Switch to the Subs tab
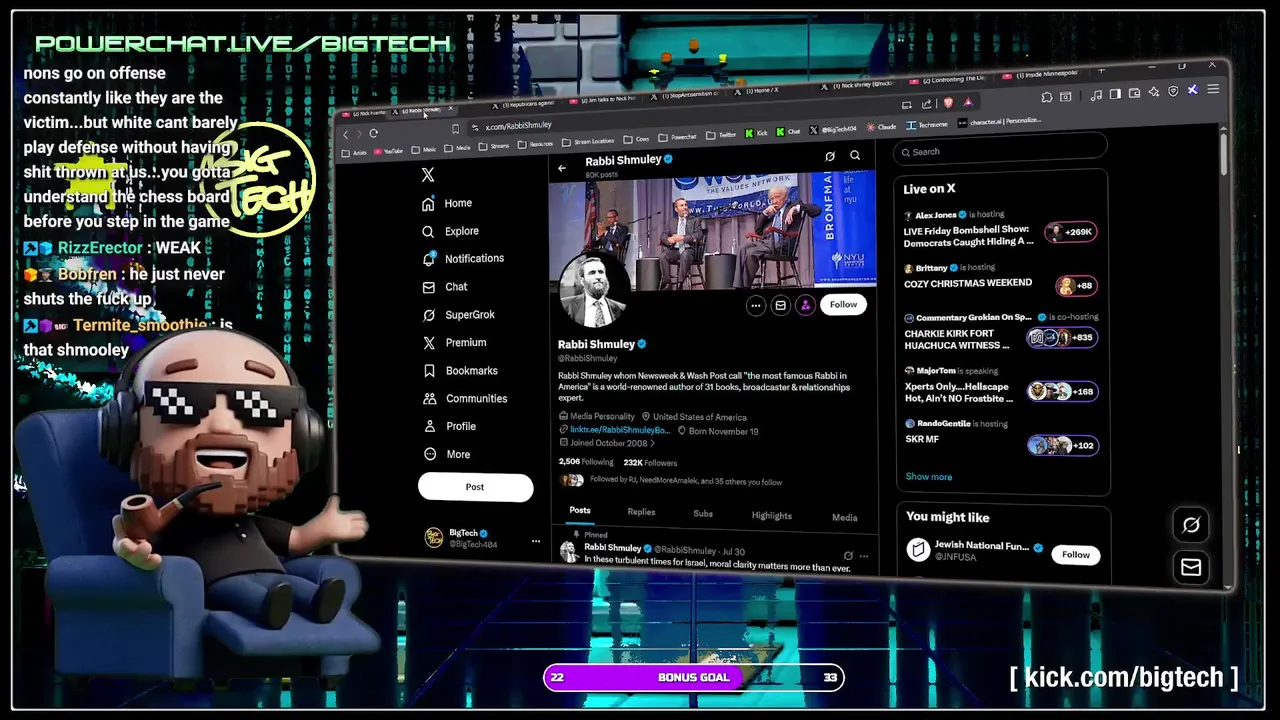The height and width of the screenshot is (720, 1280). 703,514
